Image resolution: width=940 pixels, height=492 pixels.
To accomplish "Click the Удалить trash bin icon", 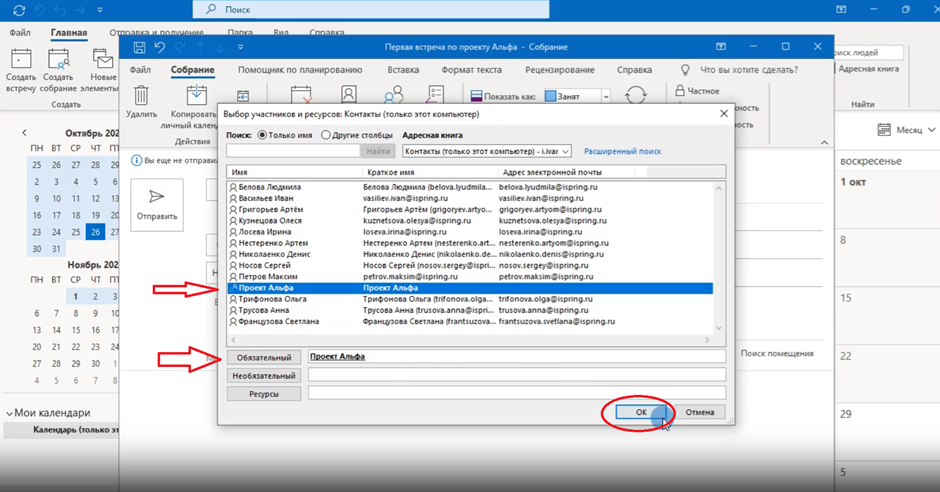I will 142,95.
